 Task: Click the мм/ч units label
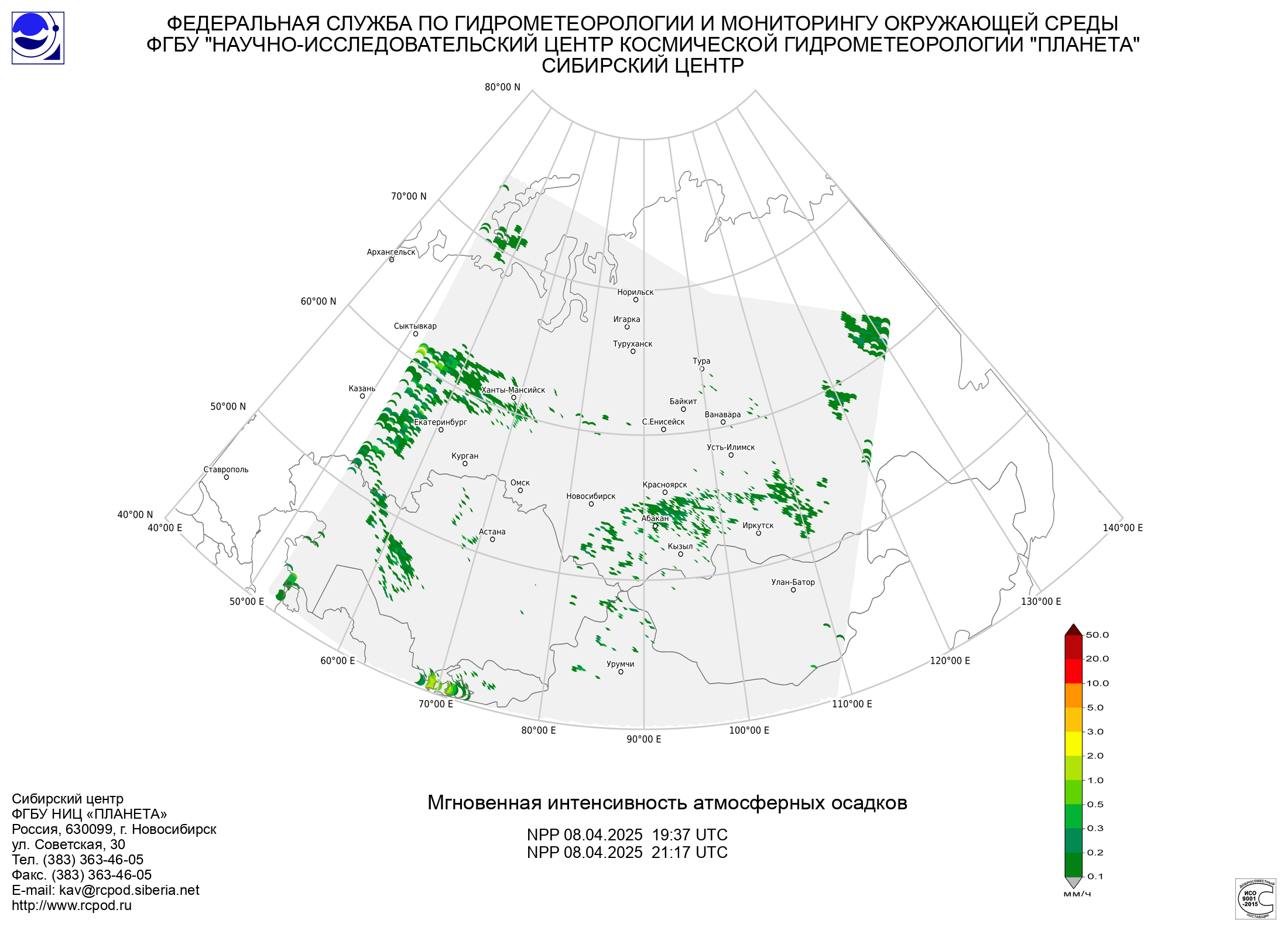click(x=1077, y=894)
